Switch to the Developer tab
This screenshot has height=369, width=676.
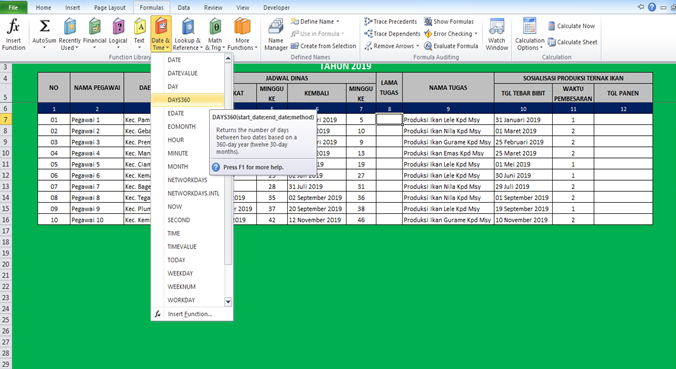tap(276, 7)
